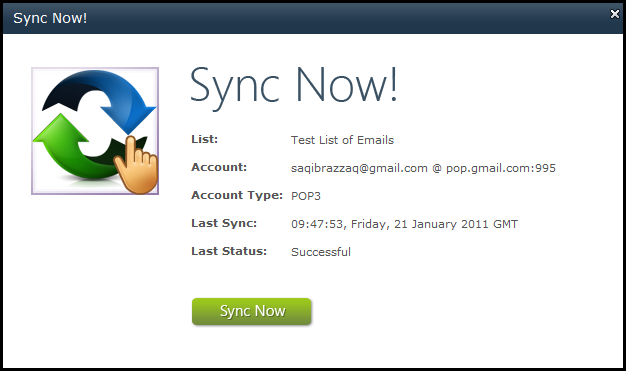Screen dimensions: 626x371
Task: Click the sync arrows icon image
Action: pos(95,131)
